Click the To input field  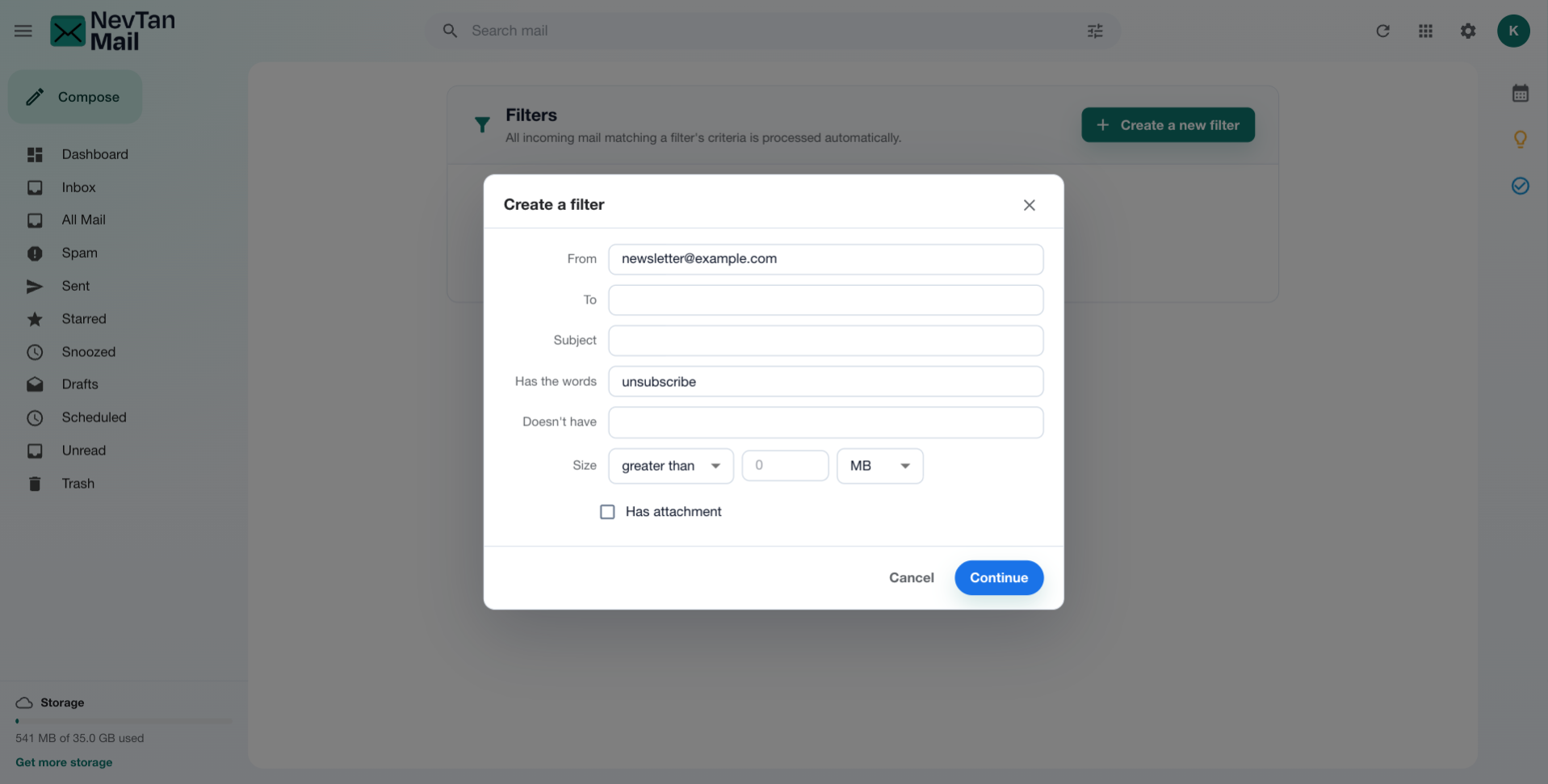(x=825, y=300)
